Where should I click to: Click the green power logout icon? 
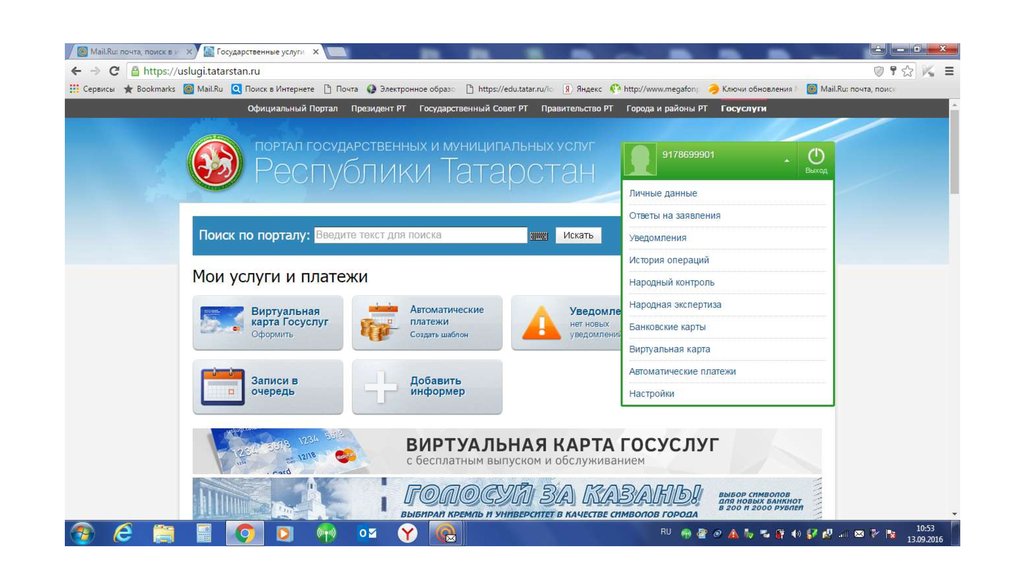816,157
